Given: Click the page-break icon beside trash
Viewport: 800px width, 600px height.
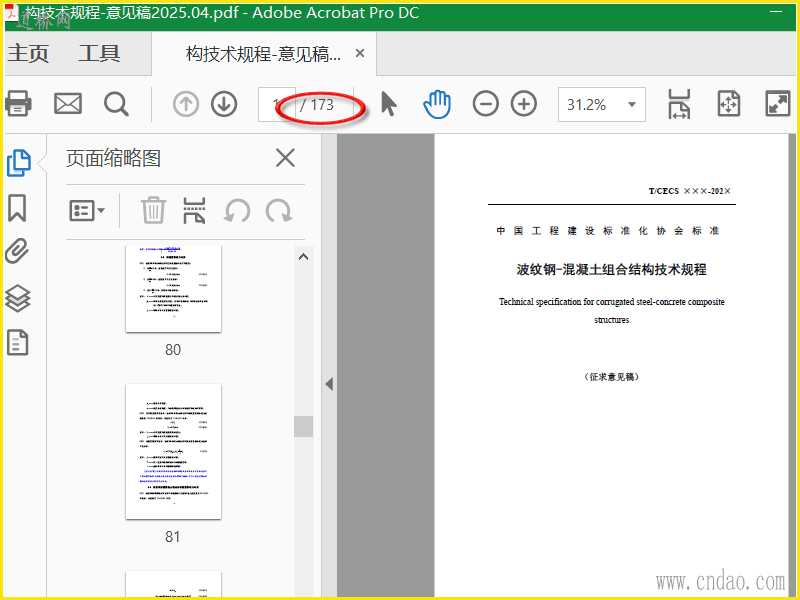Looking at the screenshot, I should coord(194,210).
